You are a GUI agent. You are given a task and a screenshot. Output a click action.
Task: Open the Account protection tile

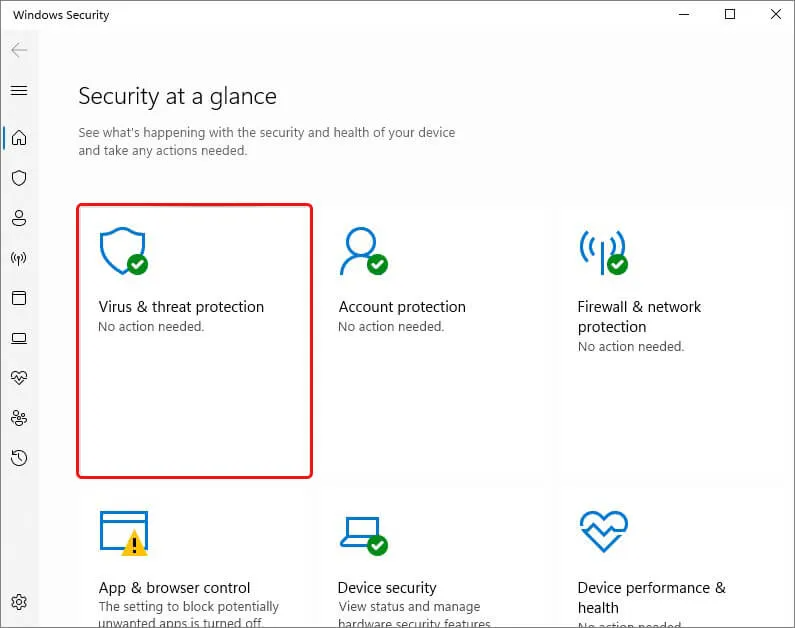434,341
